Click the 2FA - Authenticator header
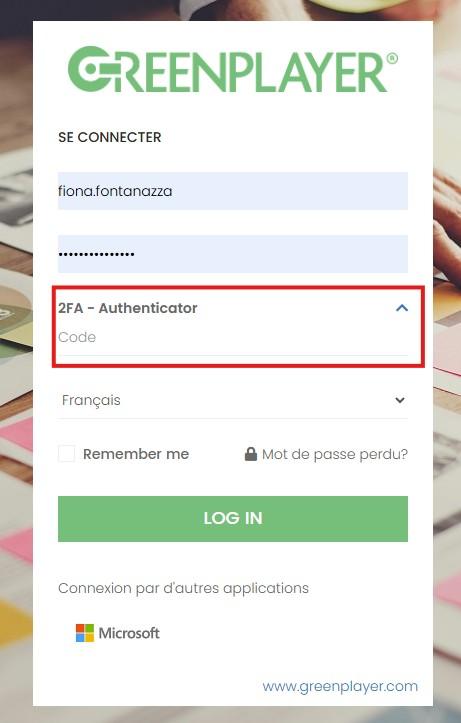 click(128, 308)
